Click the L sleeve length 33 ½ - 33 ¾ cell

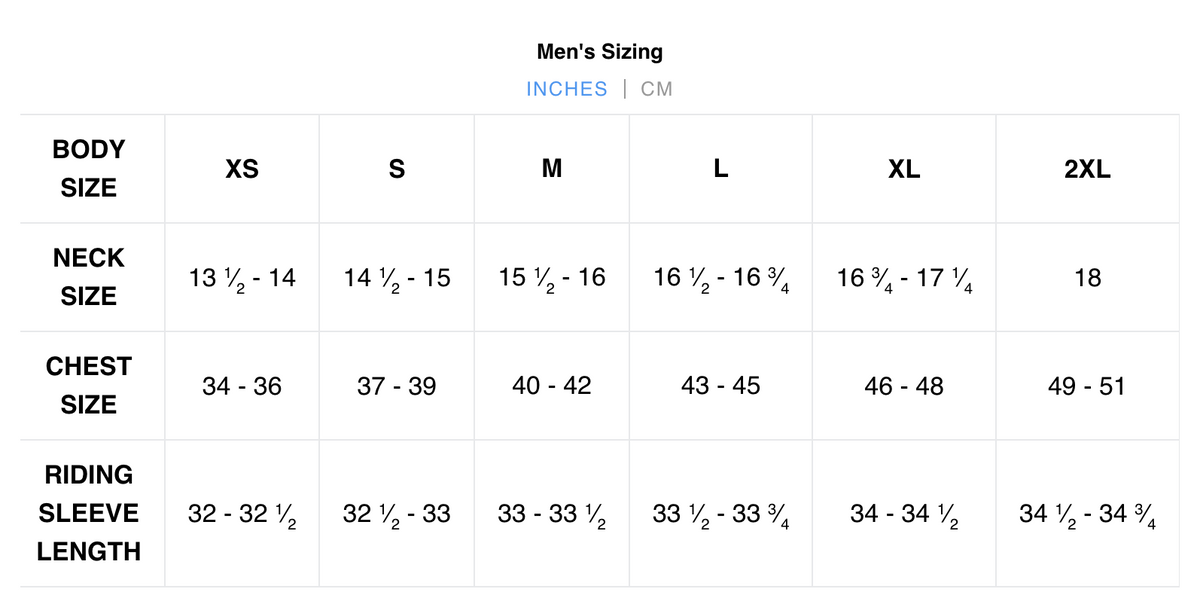point(720,514)
